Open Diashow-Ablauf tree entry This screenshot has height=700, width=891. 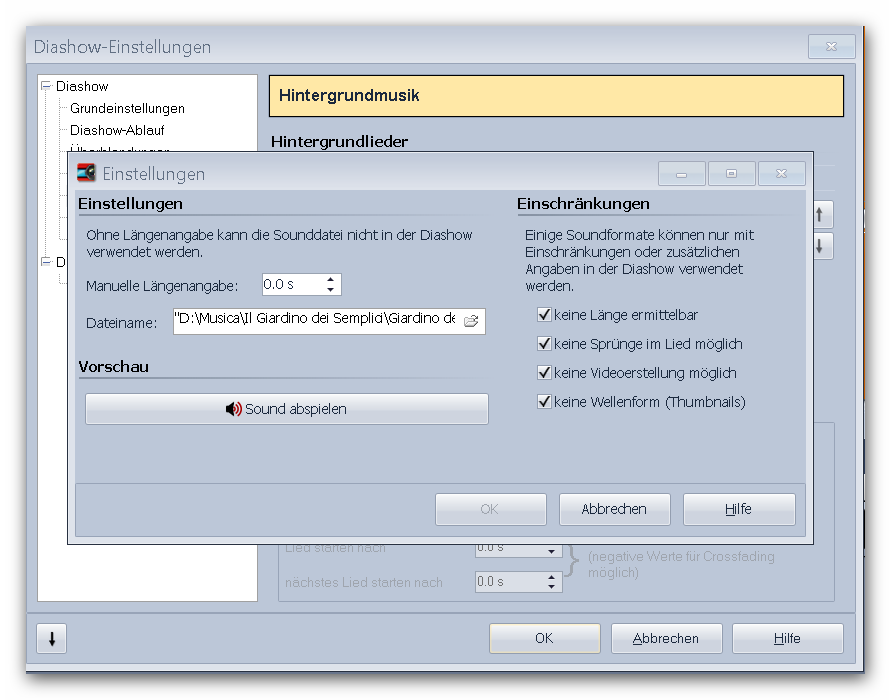pos(117,130)
